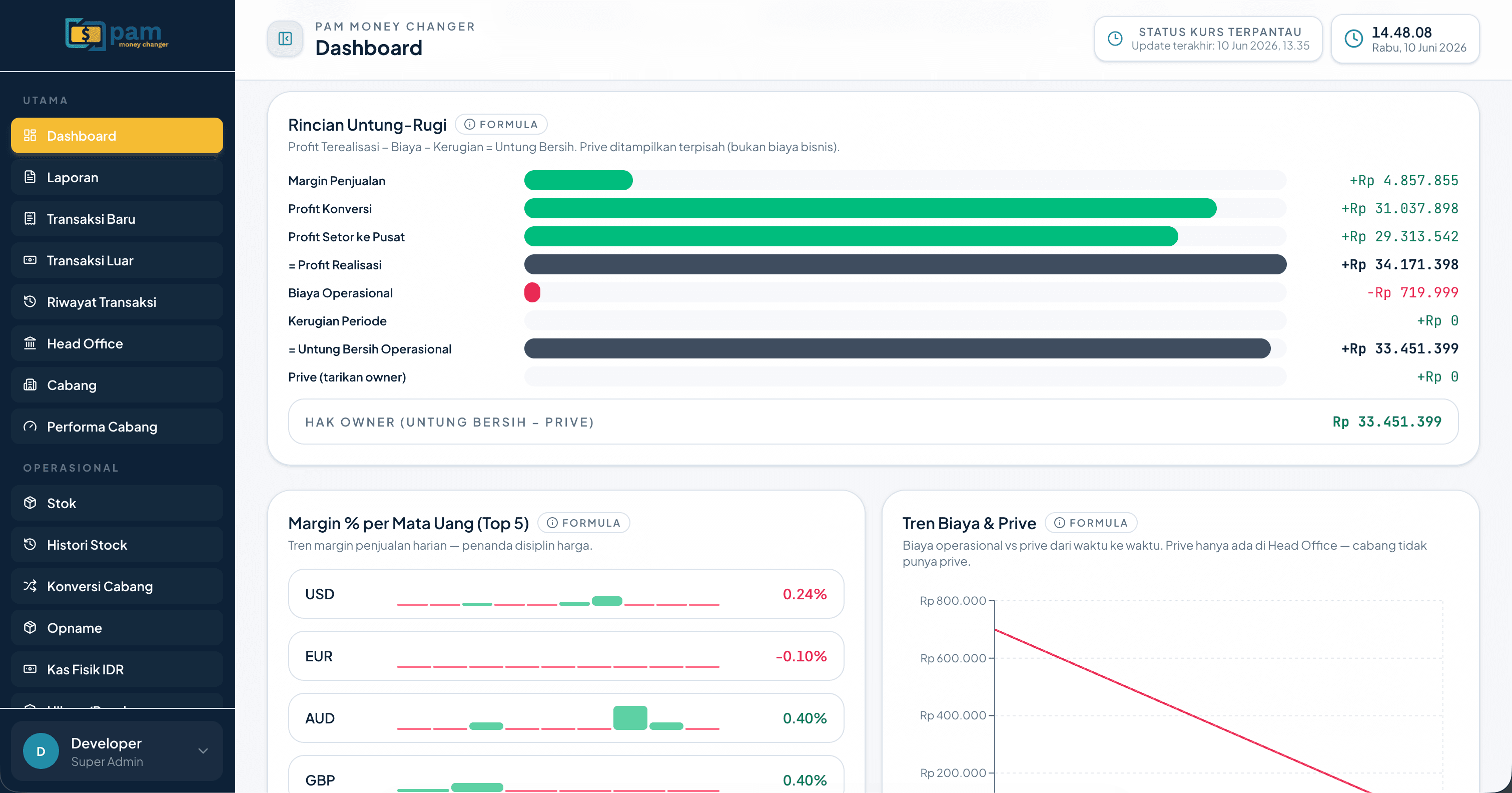Click the Performa Cabang gauge icon
Viewport: 1512px width, 793px height.
point(30,427)
